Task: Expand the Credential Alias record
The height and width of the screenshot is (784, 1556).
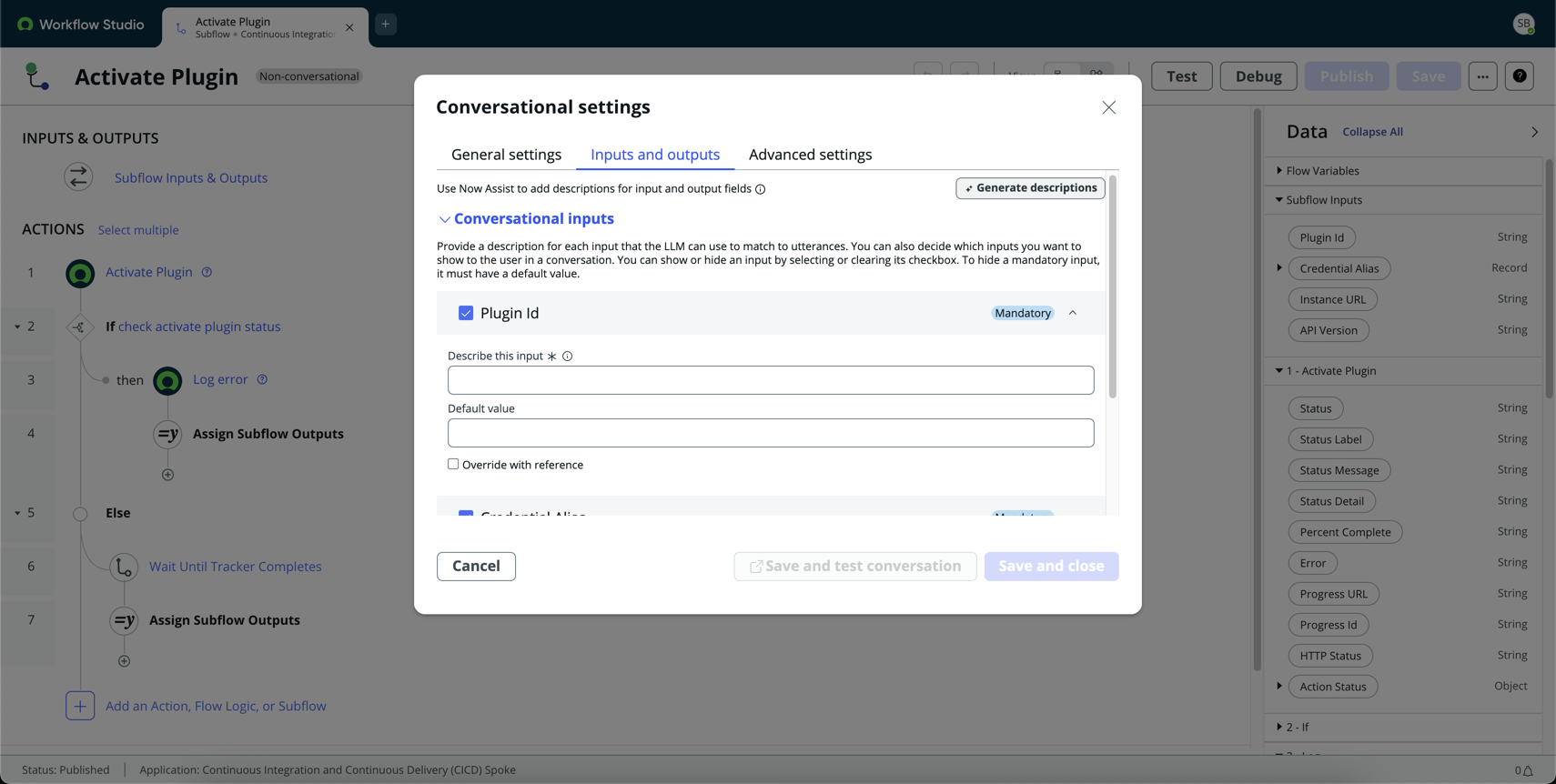Action: coord(1278,268)
